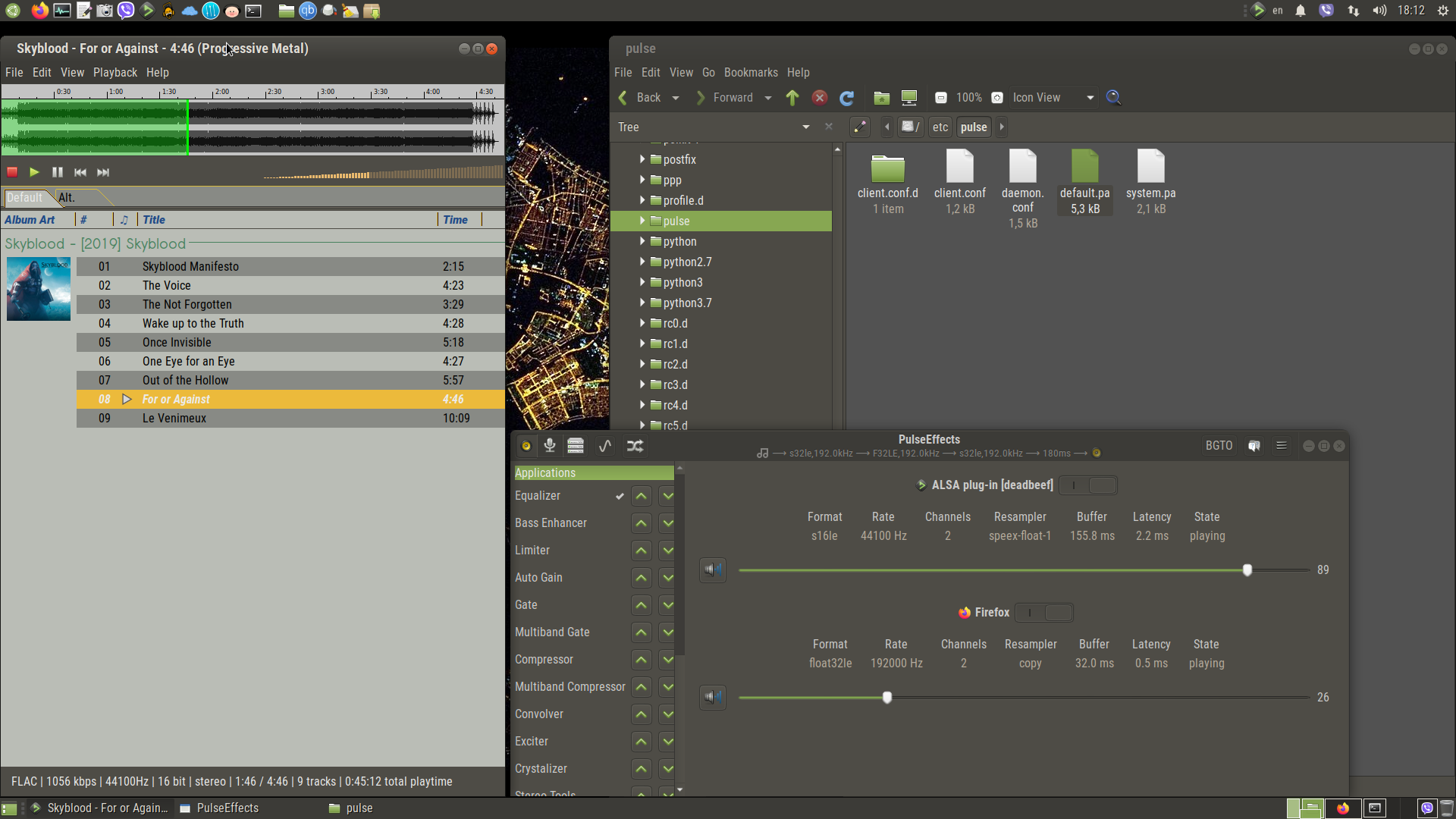Open Playback menu in DeaDBeeF

coord(115,73)
